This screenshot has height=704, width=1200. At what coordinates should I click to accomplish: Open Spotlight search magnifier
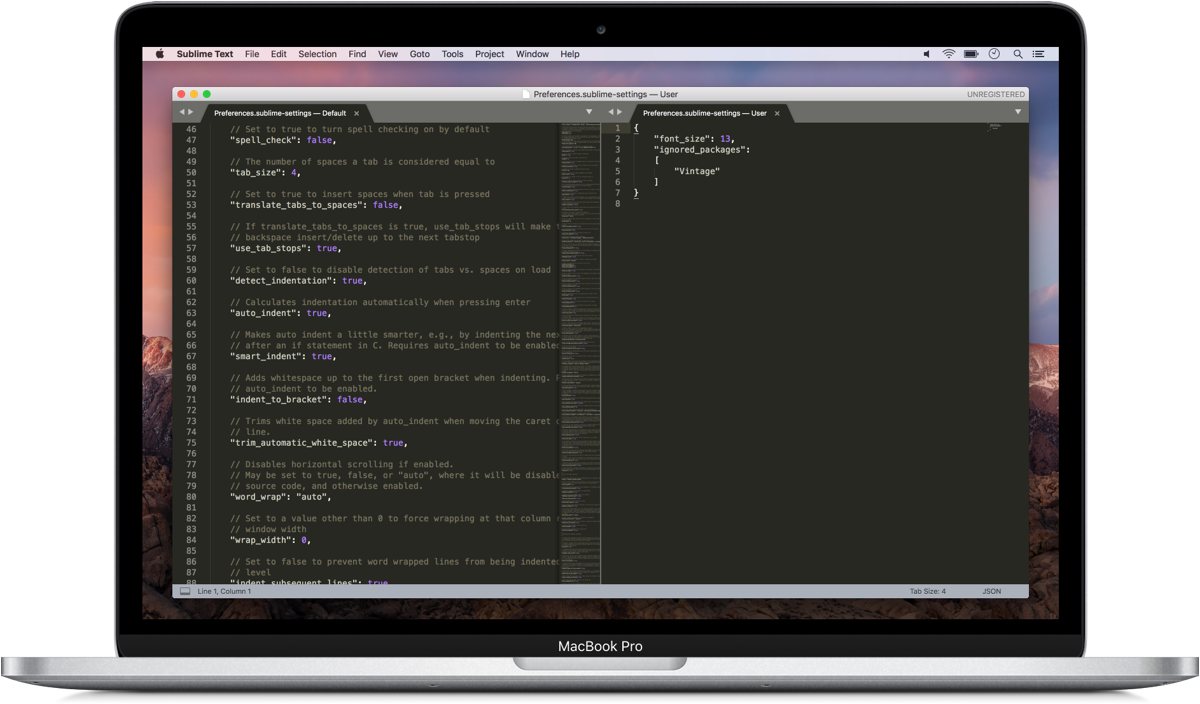pos(1018,54)
